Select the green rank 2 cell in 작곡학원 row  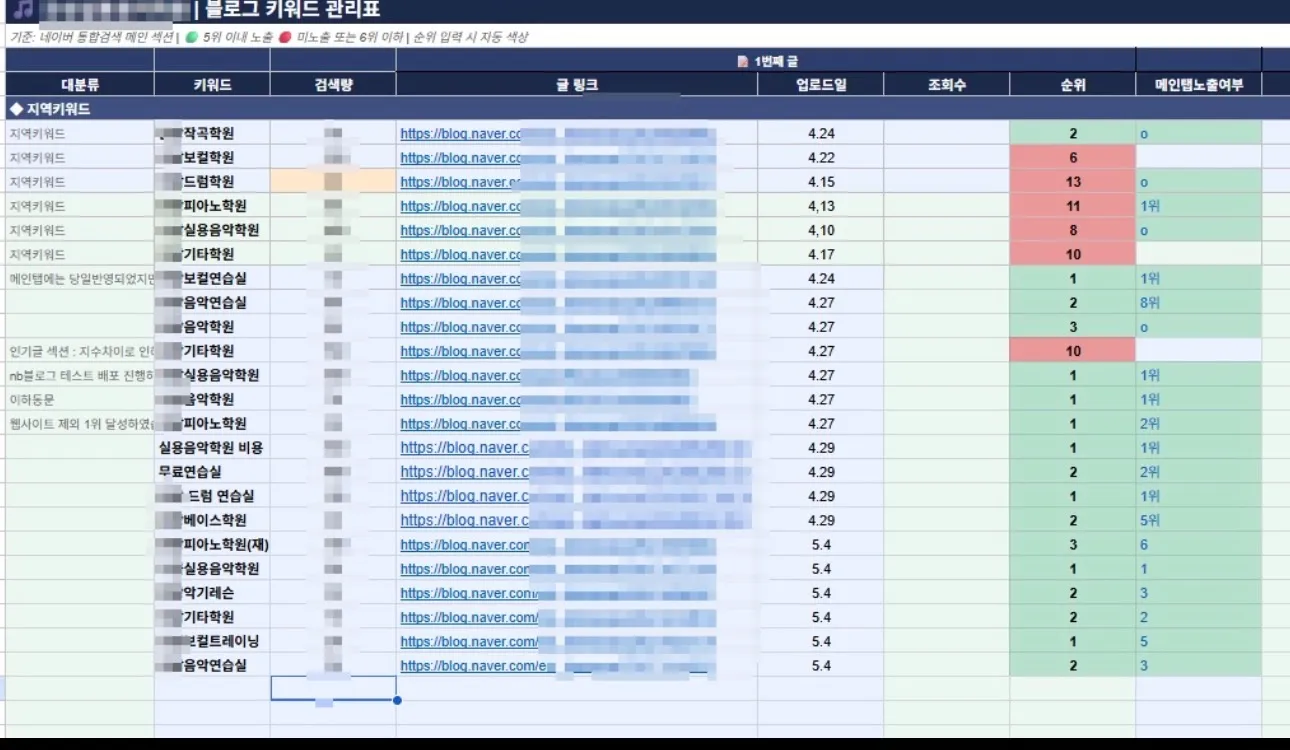[x=1073, y=133]
